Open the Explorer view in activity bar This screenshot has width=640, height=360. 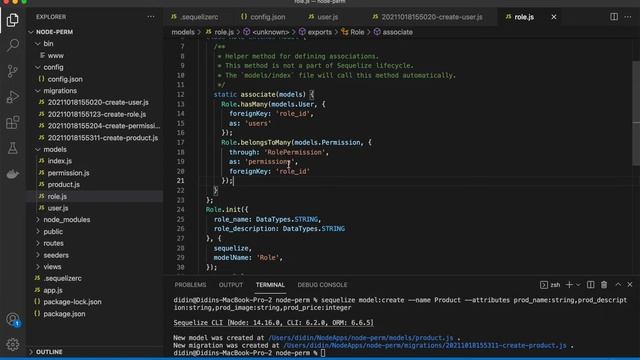[13, 20]
